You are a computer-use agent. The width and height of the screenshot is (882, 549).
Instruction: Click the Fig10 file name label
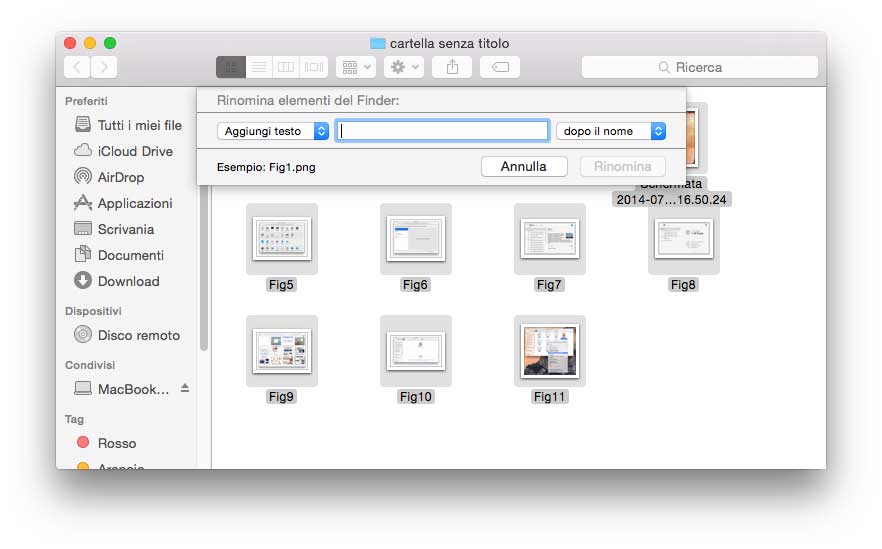[x=416, y=397]
